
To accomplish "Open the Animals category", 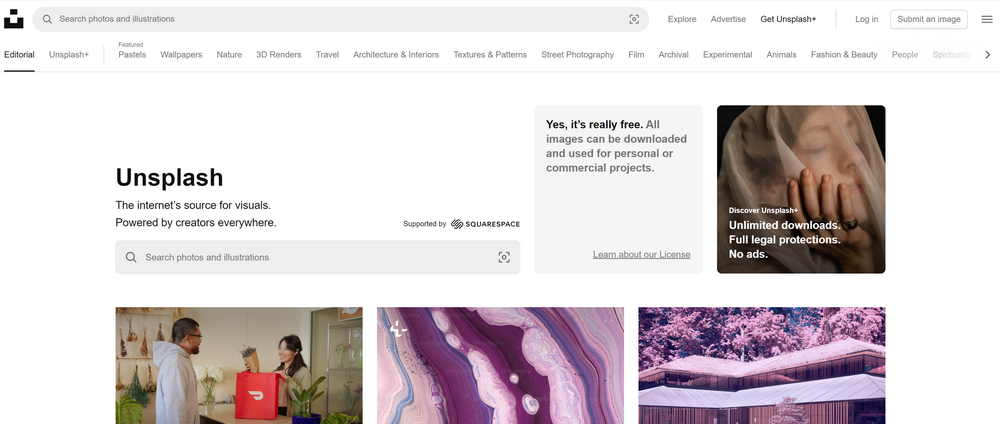I will click(781, 55).
